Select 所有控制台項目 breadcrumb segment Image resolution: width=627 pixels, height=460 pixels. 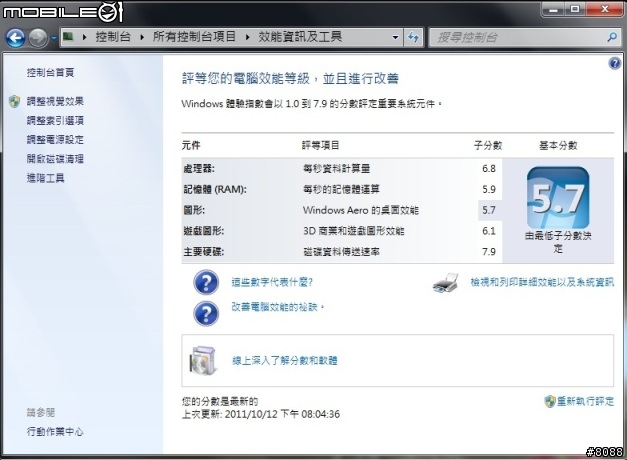[194, 37]
